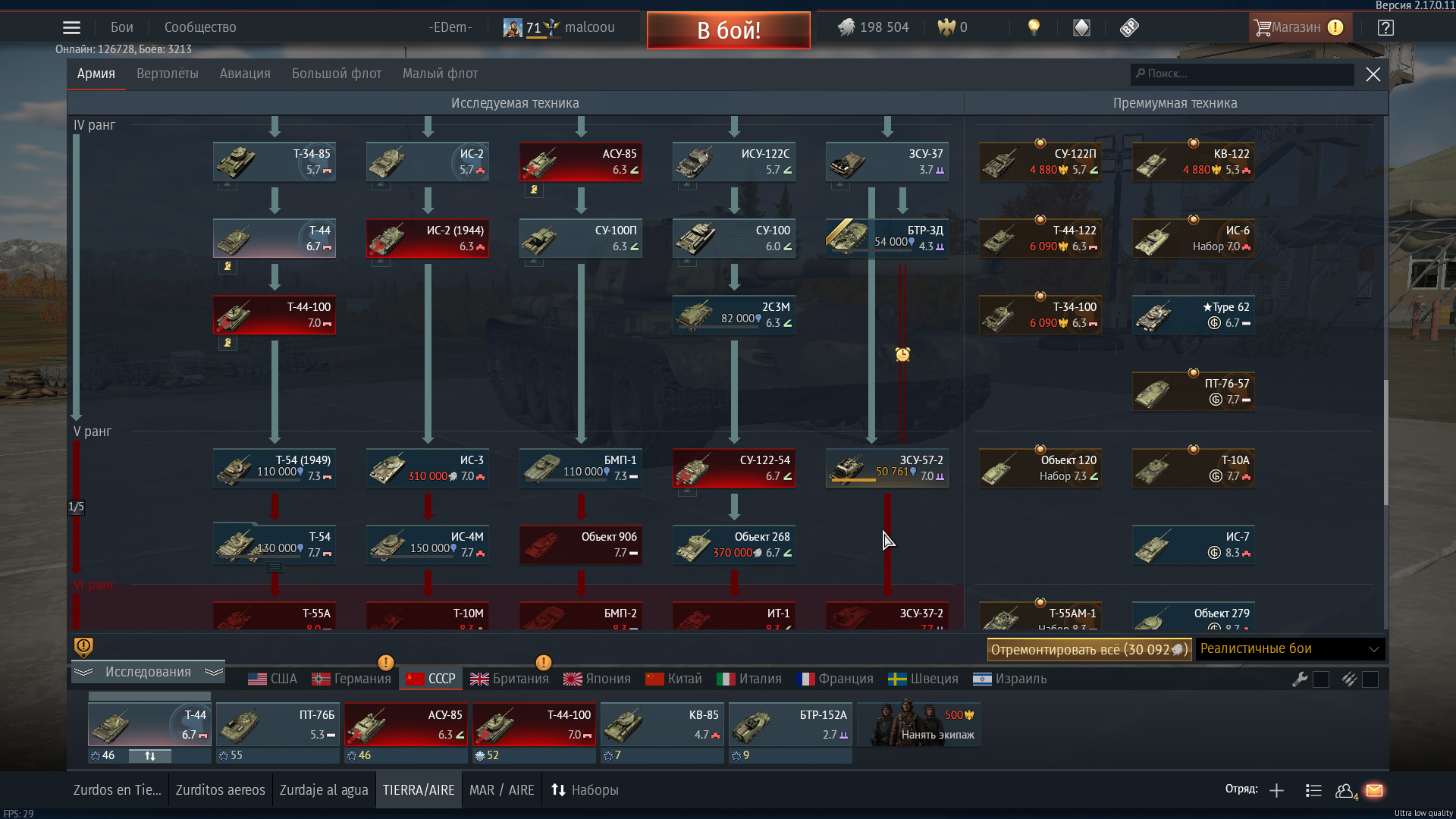Select the Британия nation tab
This screenshot has height=819, width=1456.
tap(510, 679)
